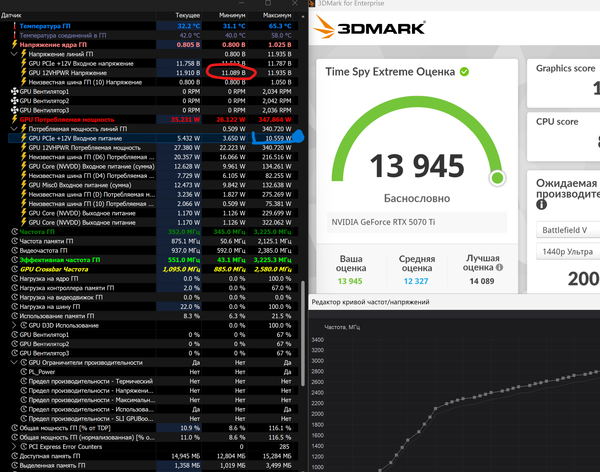The height and width of the screenshot is (472, 600).
Task: Select the Выделенная память ГП row
Action: pos(153,465)
